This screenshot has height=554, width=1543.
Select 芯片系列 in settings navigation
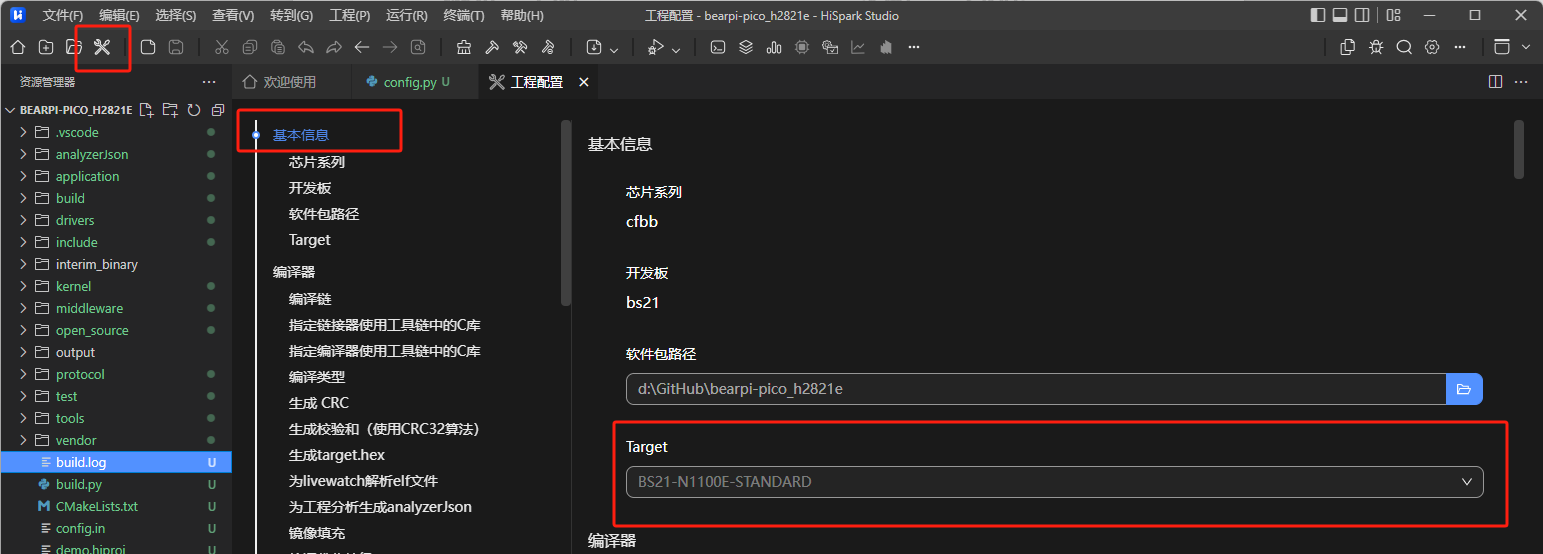tap(317, 162)
